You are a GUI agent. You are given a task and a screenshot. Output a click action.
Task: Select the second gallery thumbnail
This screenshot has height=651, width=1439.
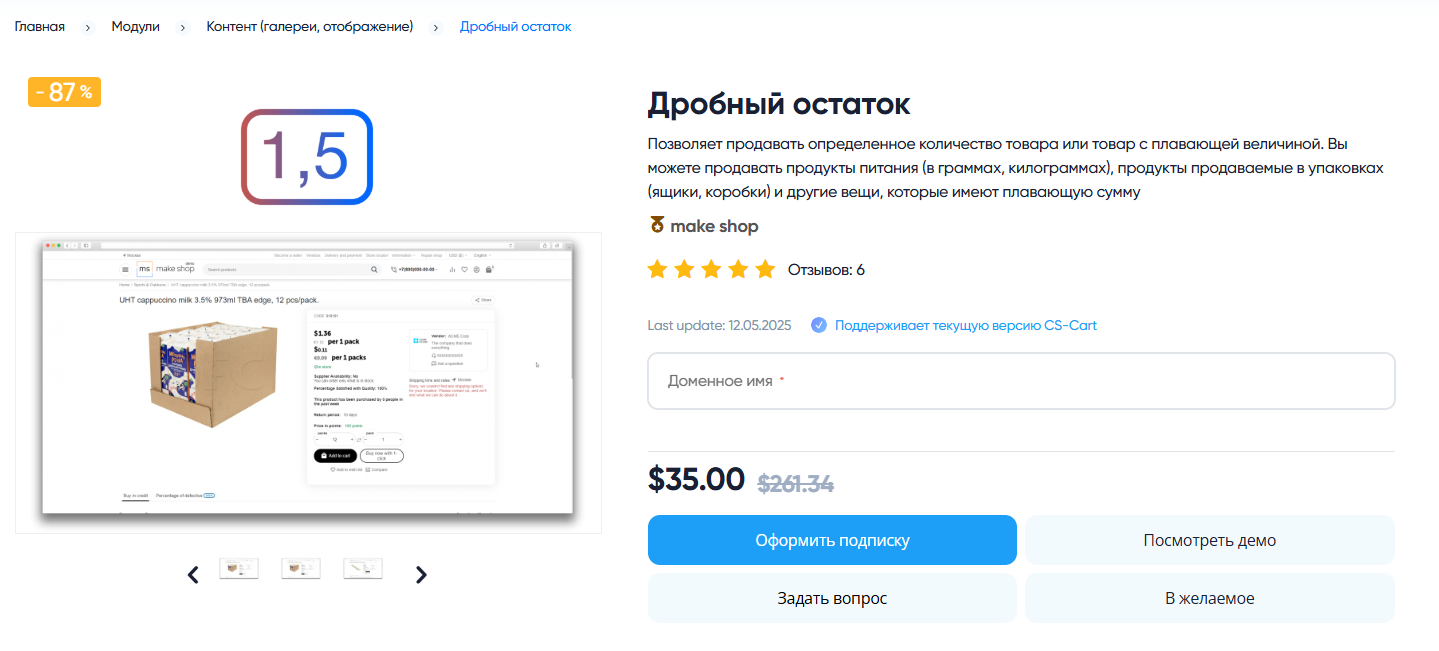tap(301, 568)
